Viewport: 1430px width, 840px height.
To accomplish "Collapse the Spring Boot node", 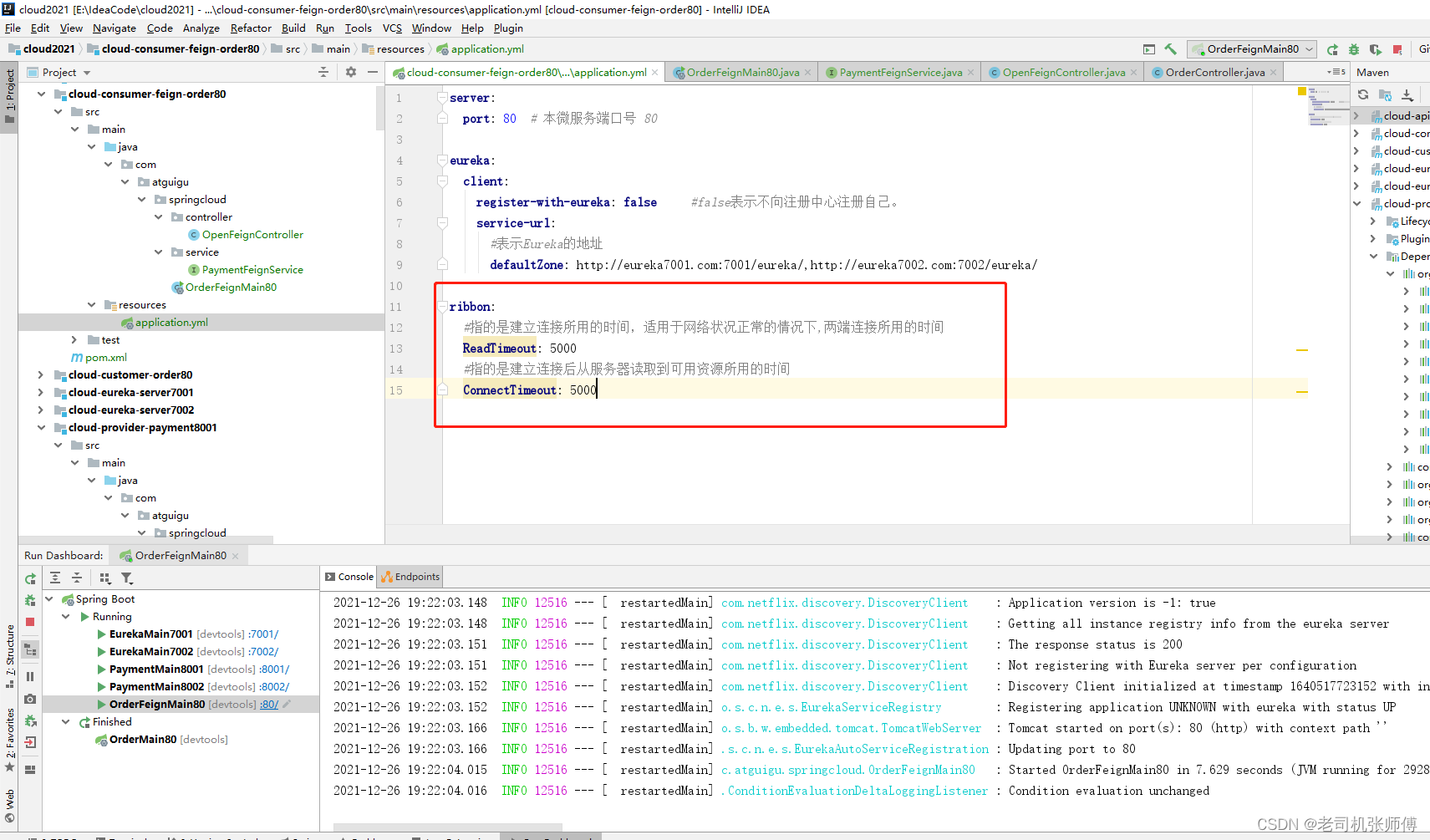I will pos(49,598).
